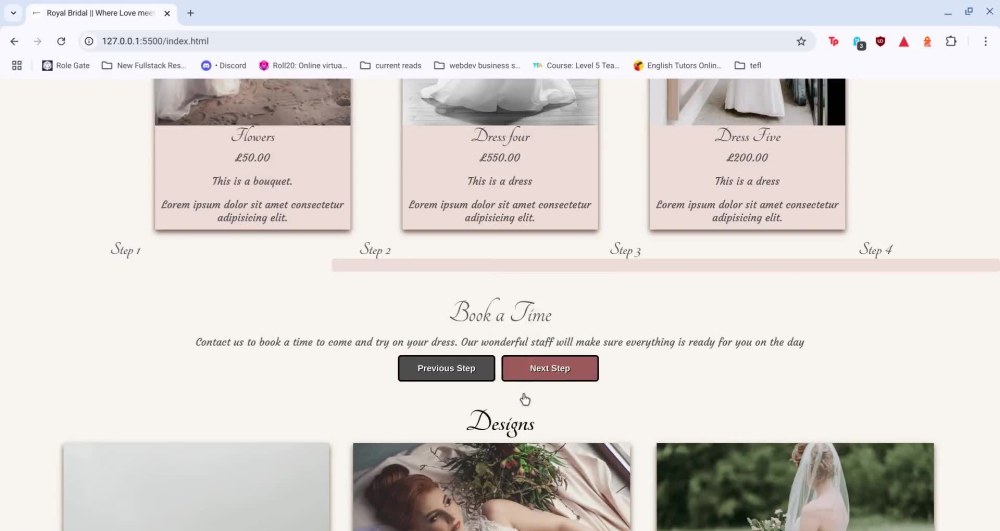1000x531 pixels.
Task: Click the 'Contact us to book' paragraph
Action: click(x=500, y=342)
